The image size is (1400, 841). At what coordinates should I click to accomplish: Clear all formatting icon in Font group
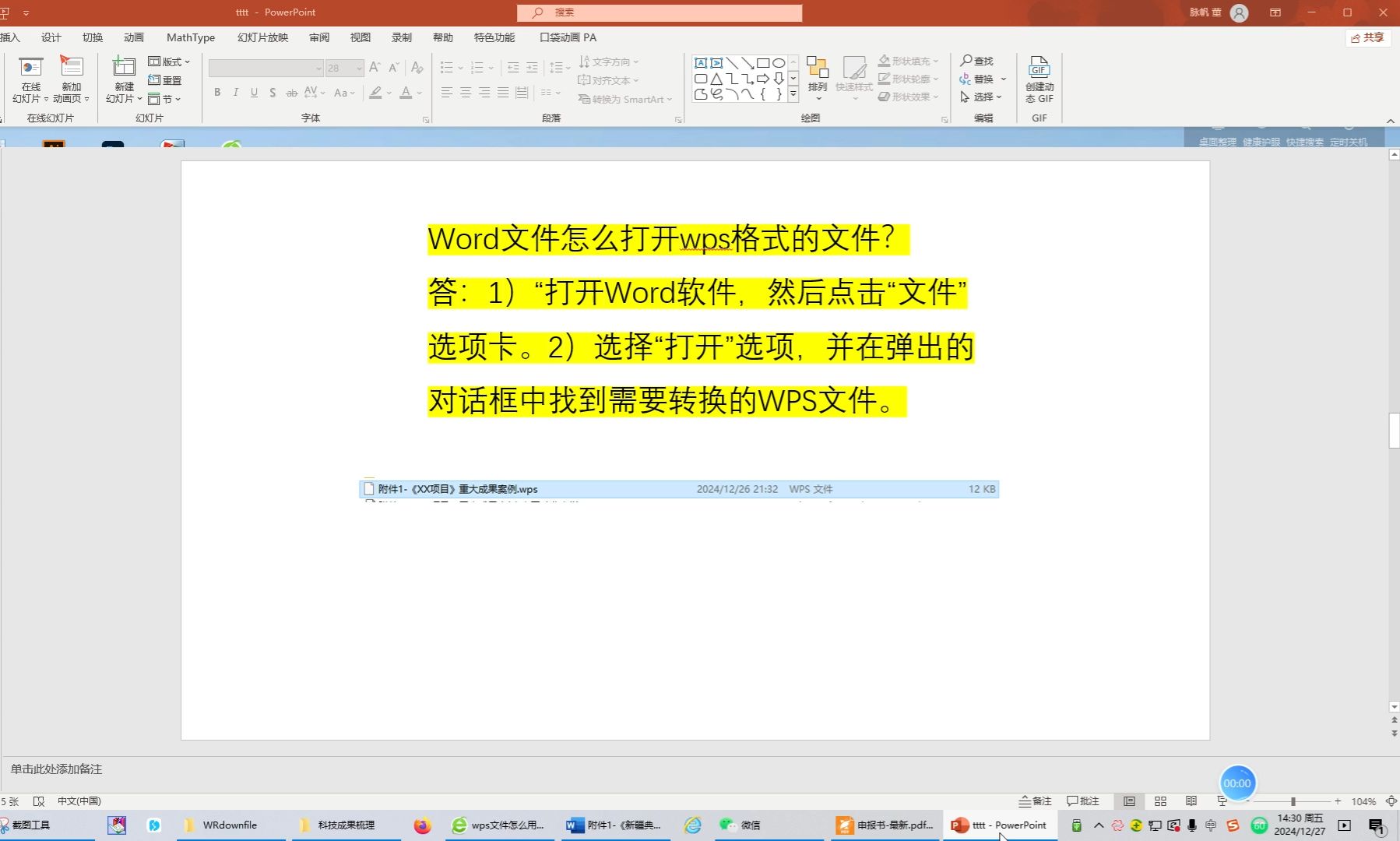417,68
